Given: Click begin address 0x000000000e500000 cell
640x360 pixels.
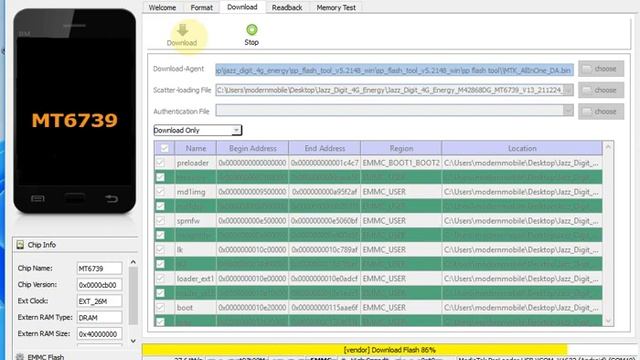Looking at the screenshot, I should [252, 221].
